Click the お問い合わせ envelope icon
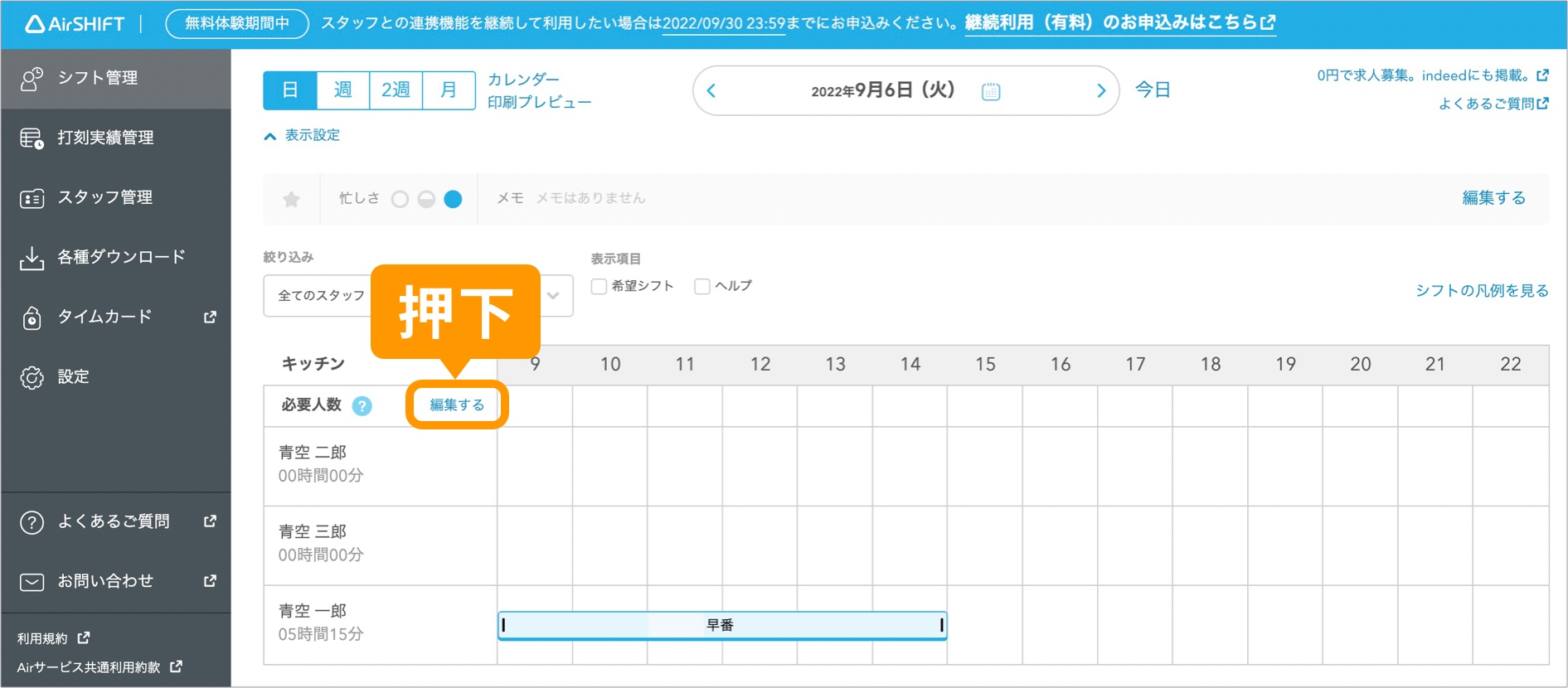 pyautogui.click(x=32, y=582)
